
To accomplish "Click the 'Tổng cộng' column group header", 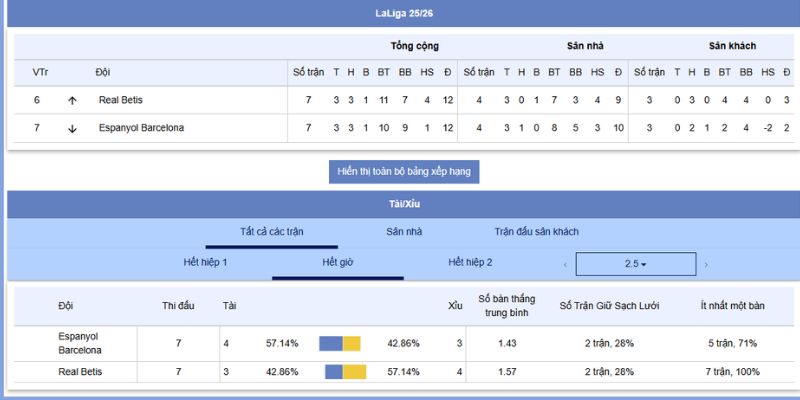I will click(x=414, y=46).
